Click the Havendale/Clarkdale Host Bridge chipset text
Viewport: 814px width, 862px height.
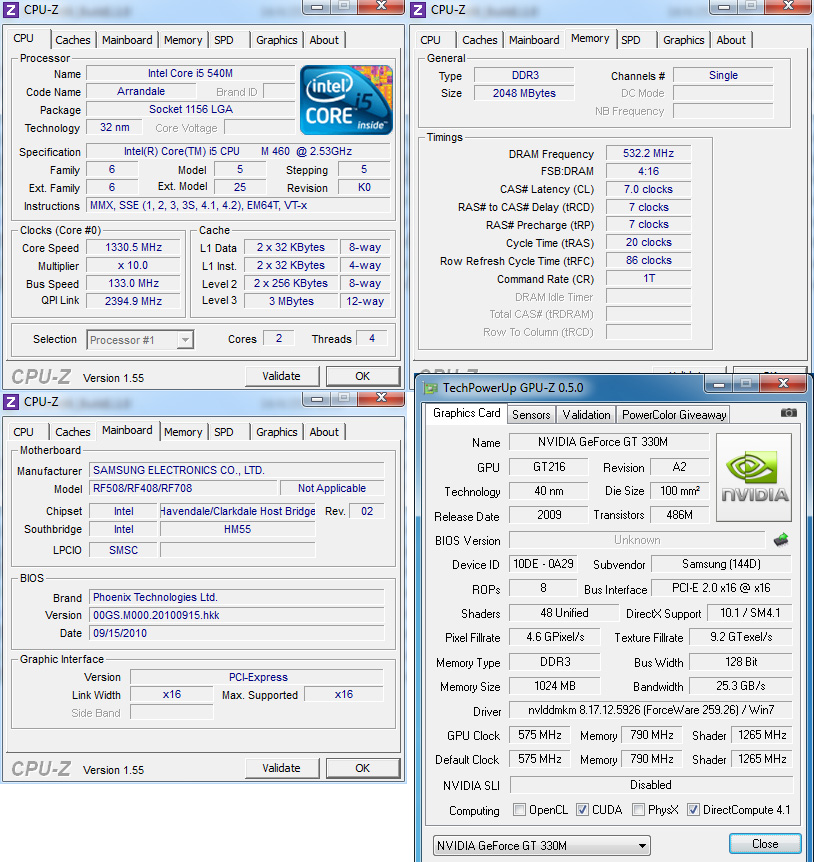[x=237, y=511]
